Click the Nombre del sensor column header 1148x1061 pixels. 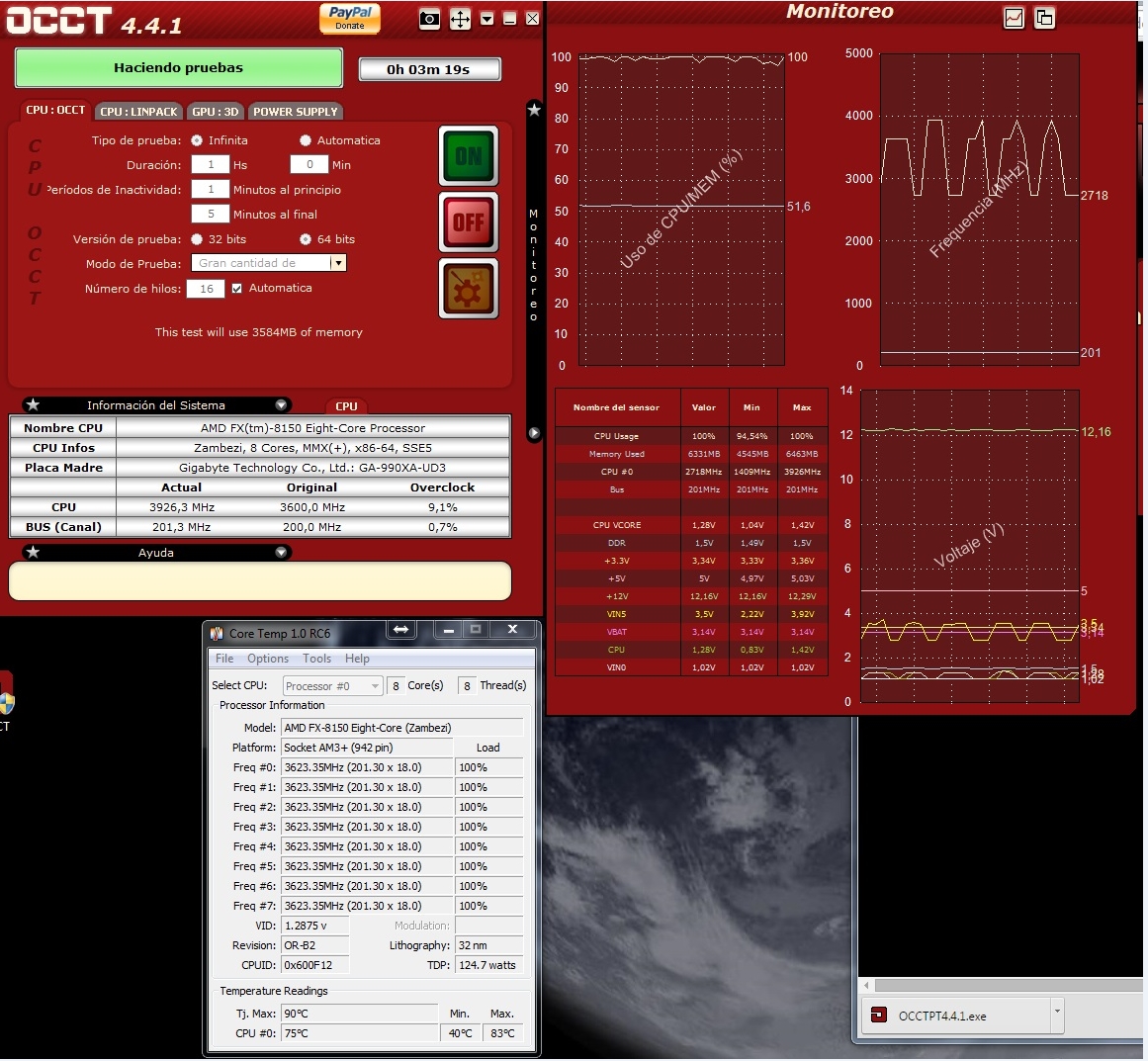click(616, 407)
